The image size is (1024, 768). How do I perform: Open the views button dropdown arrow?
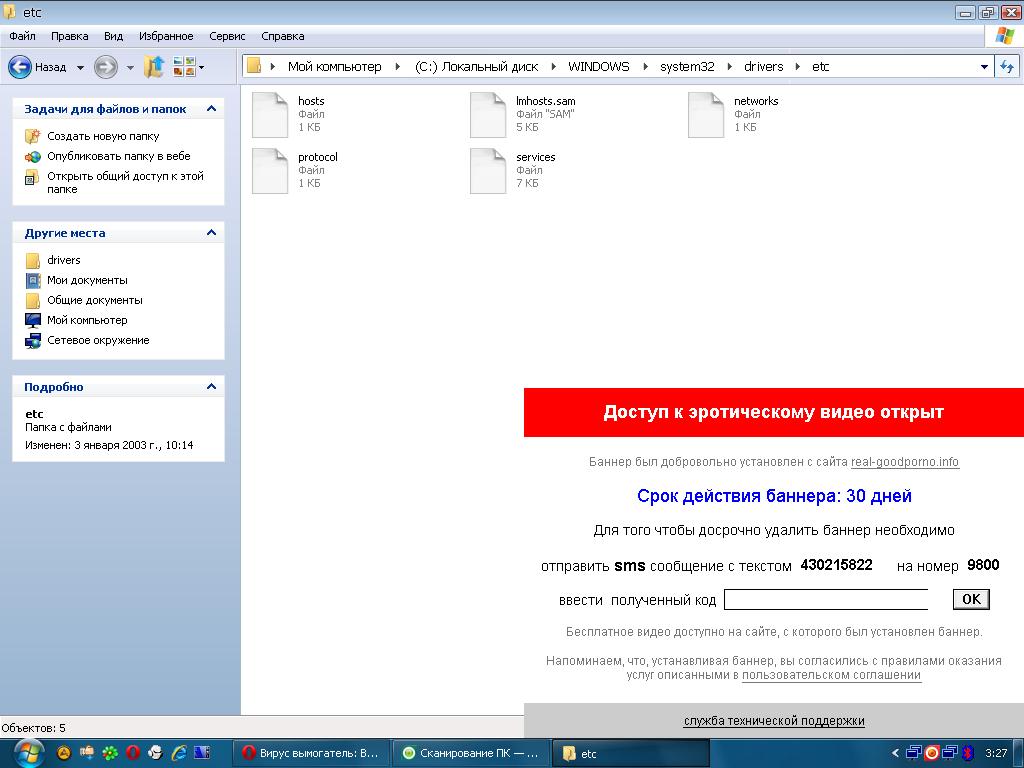click(x=201, y=68)
